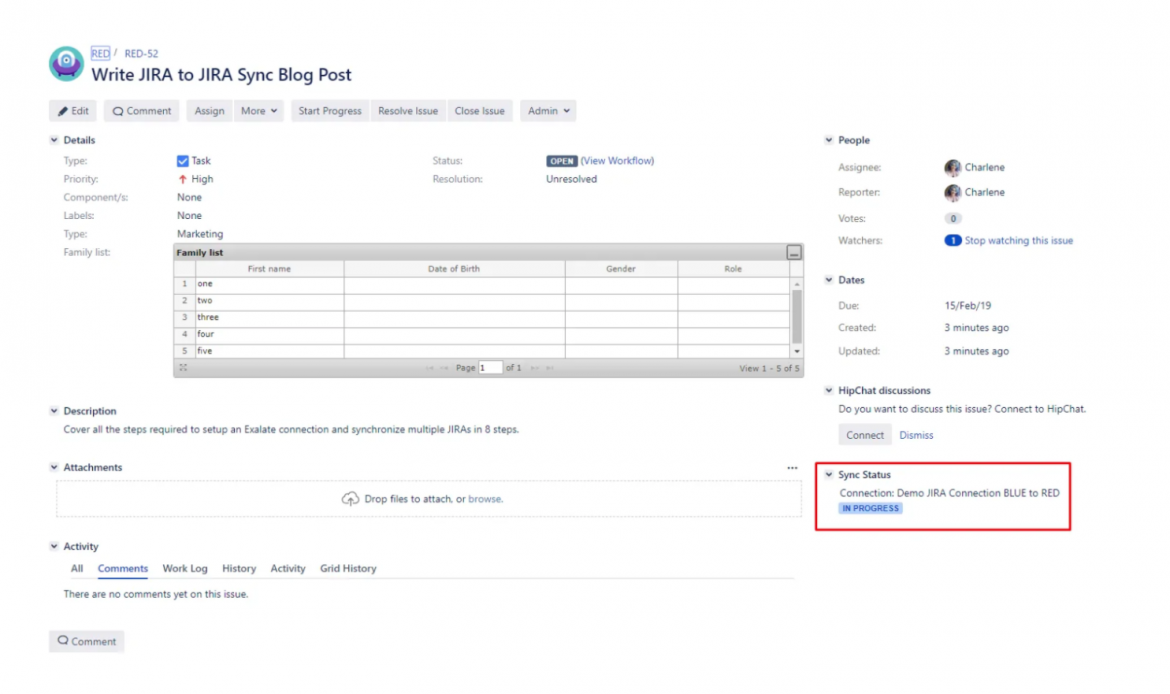
Task: Click the grid page number input field
Action: point(490,368)
